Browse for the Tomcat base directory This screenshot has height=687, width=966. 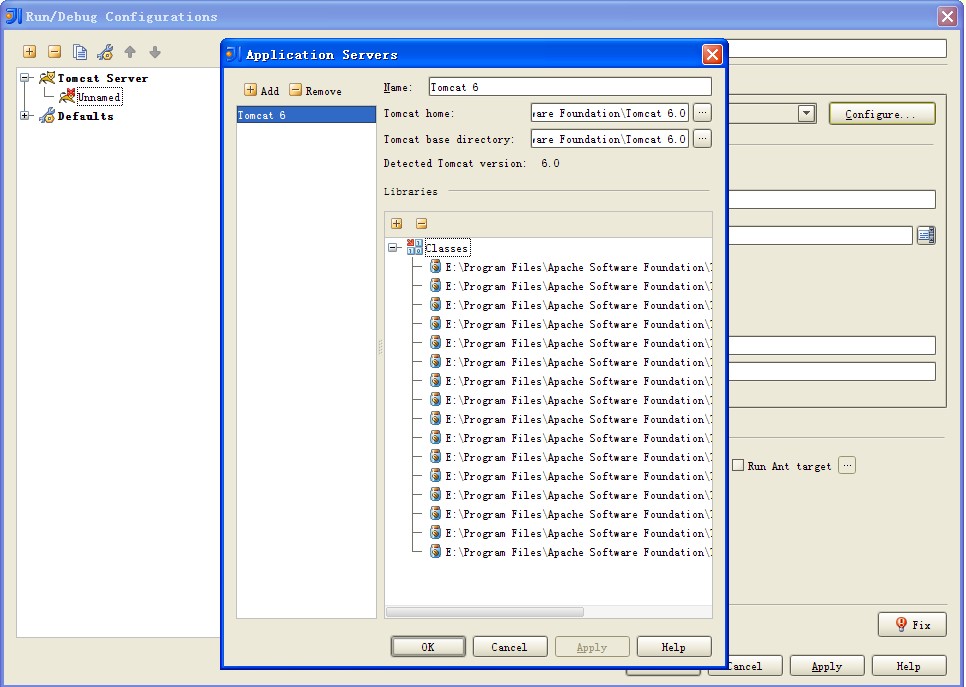coord(702,138)
